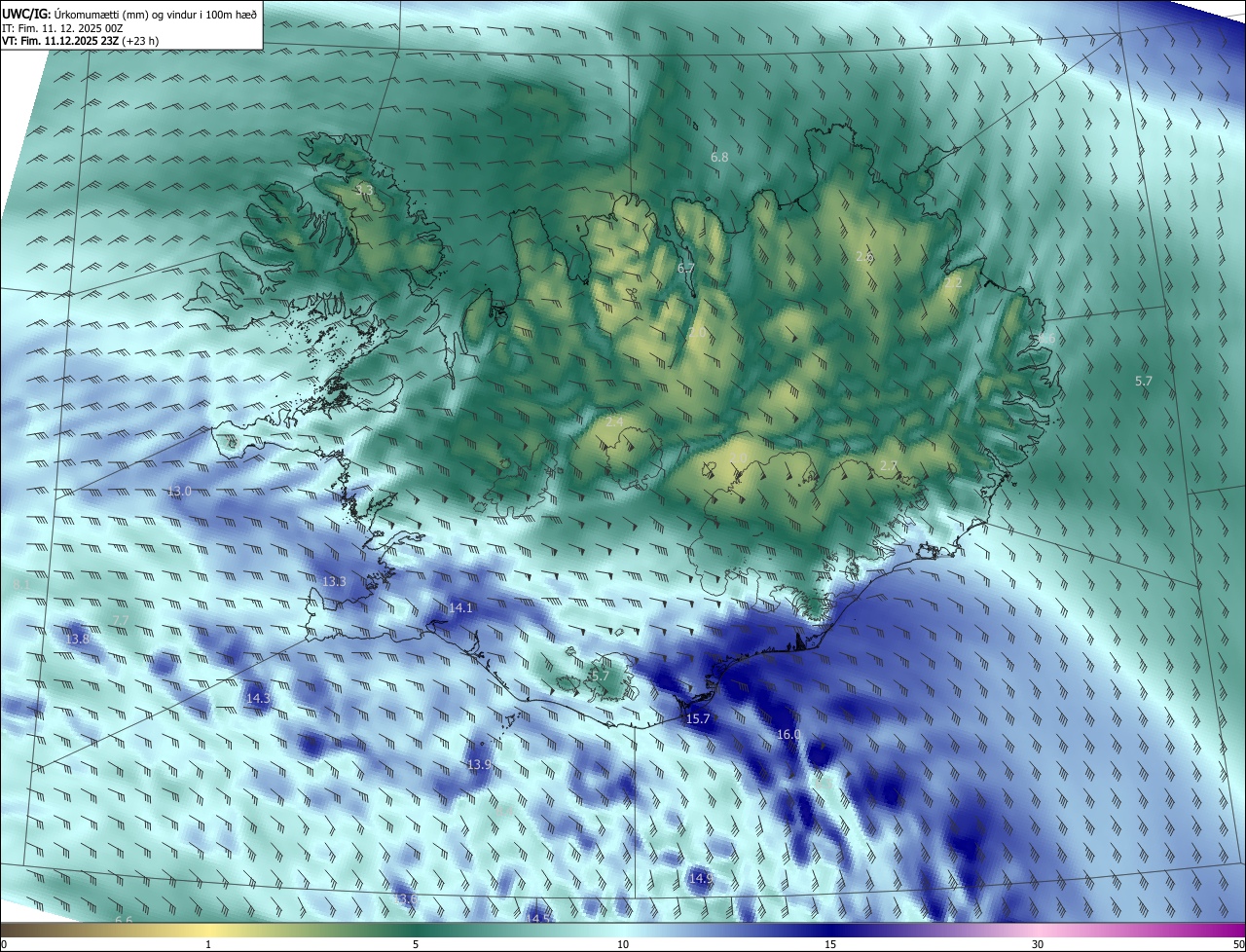Click the 14.5 value just above the color scale
The height and width of the screenshot is (952, 1246).
[x=539, y=918]
